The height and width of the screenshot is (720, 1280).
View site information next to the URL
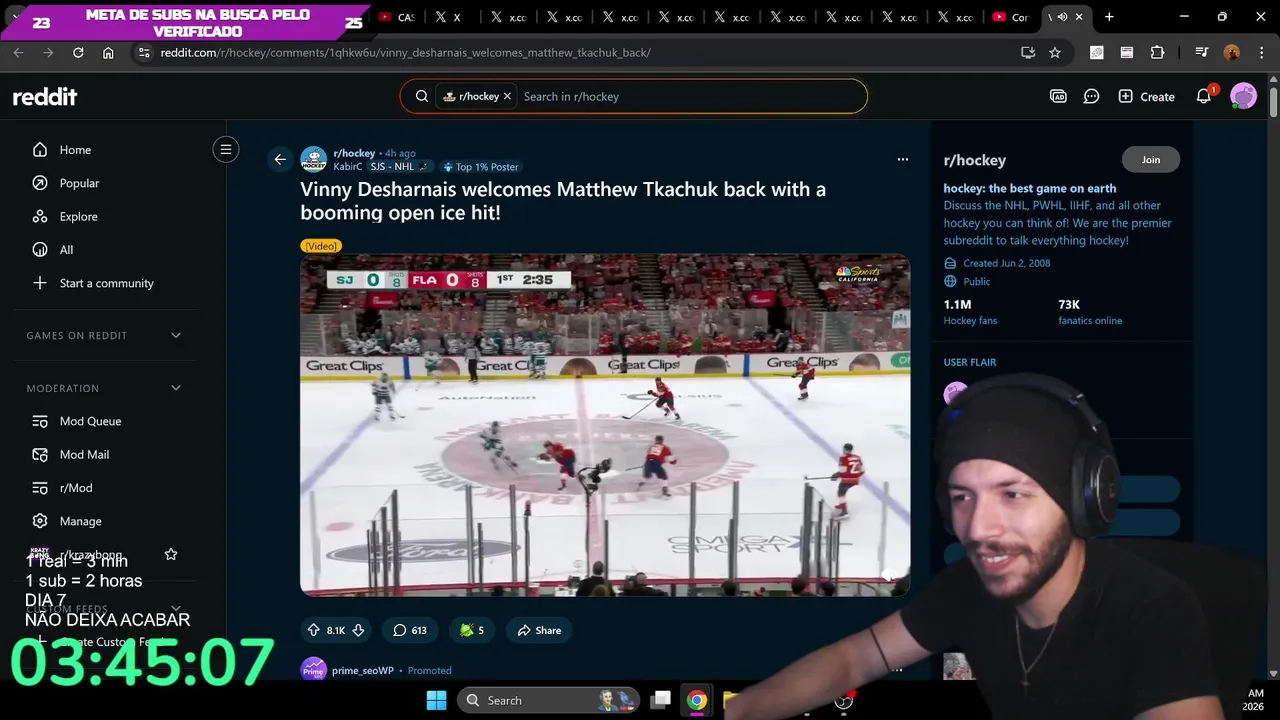tap(144, 52)
